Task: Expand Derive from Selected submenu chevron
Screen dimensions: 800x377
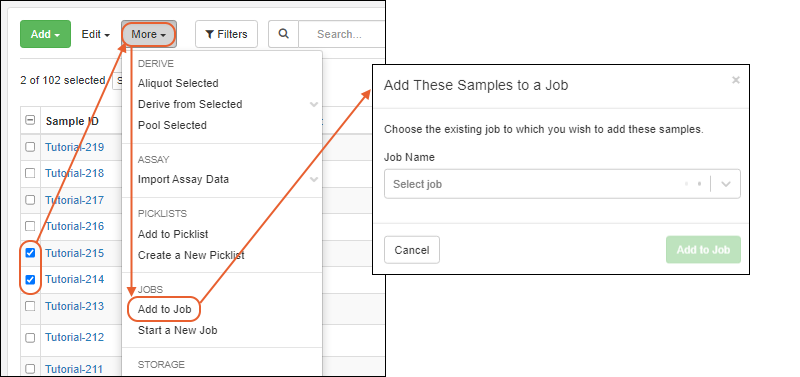Action: pyautogui.click(x=314, y=104)
